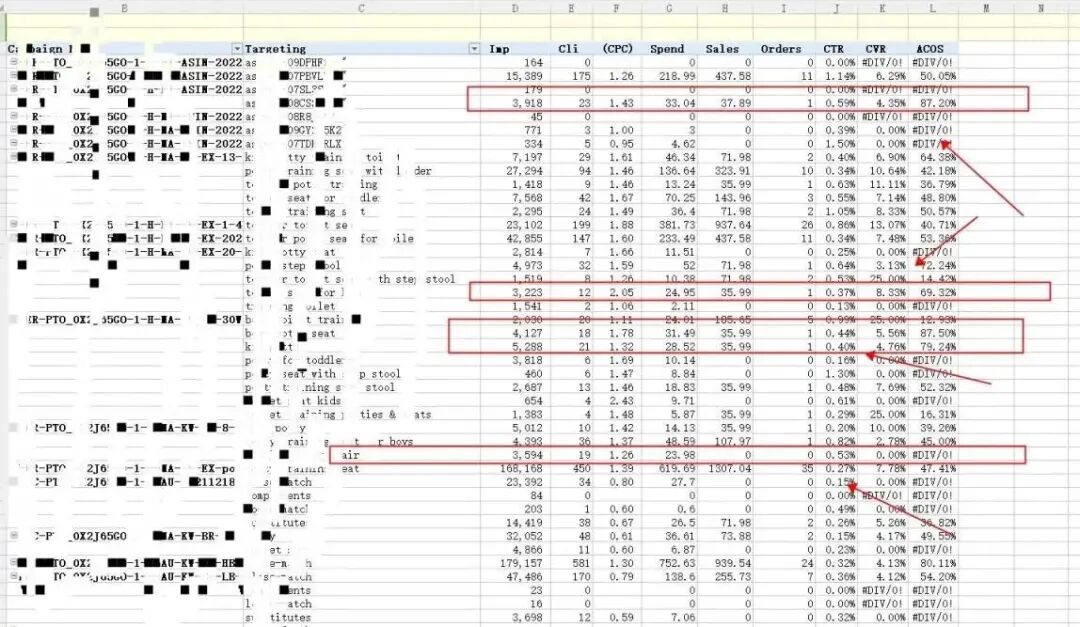Select column G header
The height and width of the screenshot is (627, 1080).
(669, 8)
